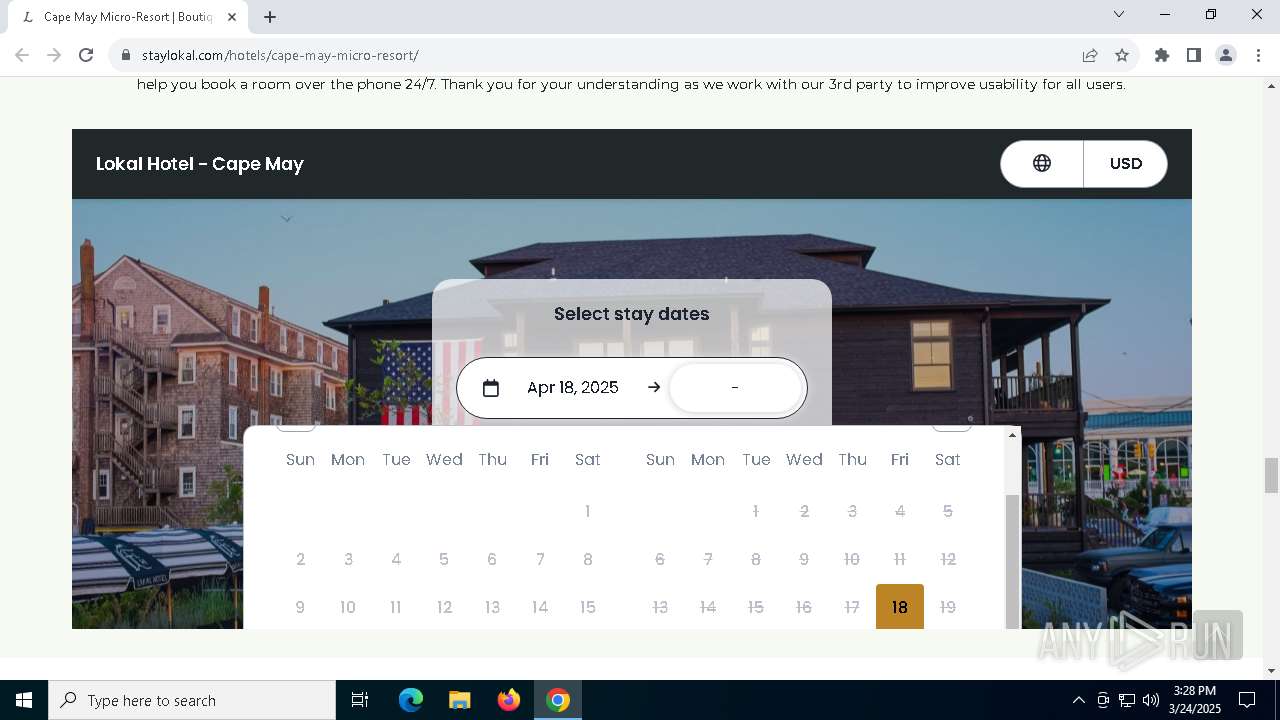Bookmark this page with star icon

1122,55
